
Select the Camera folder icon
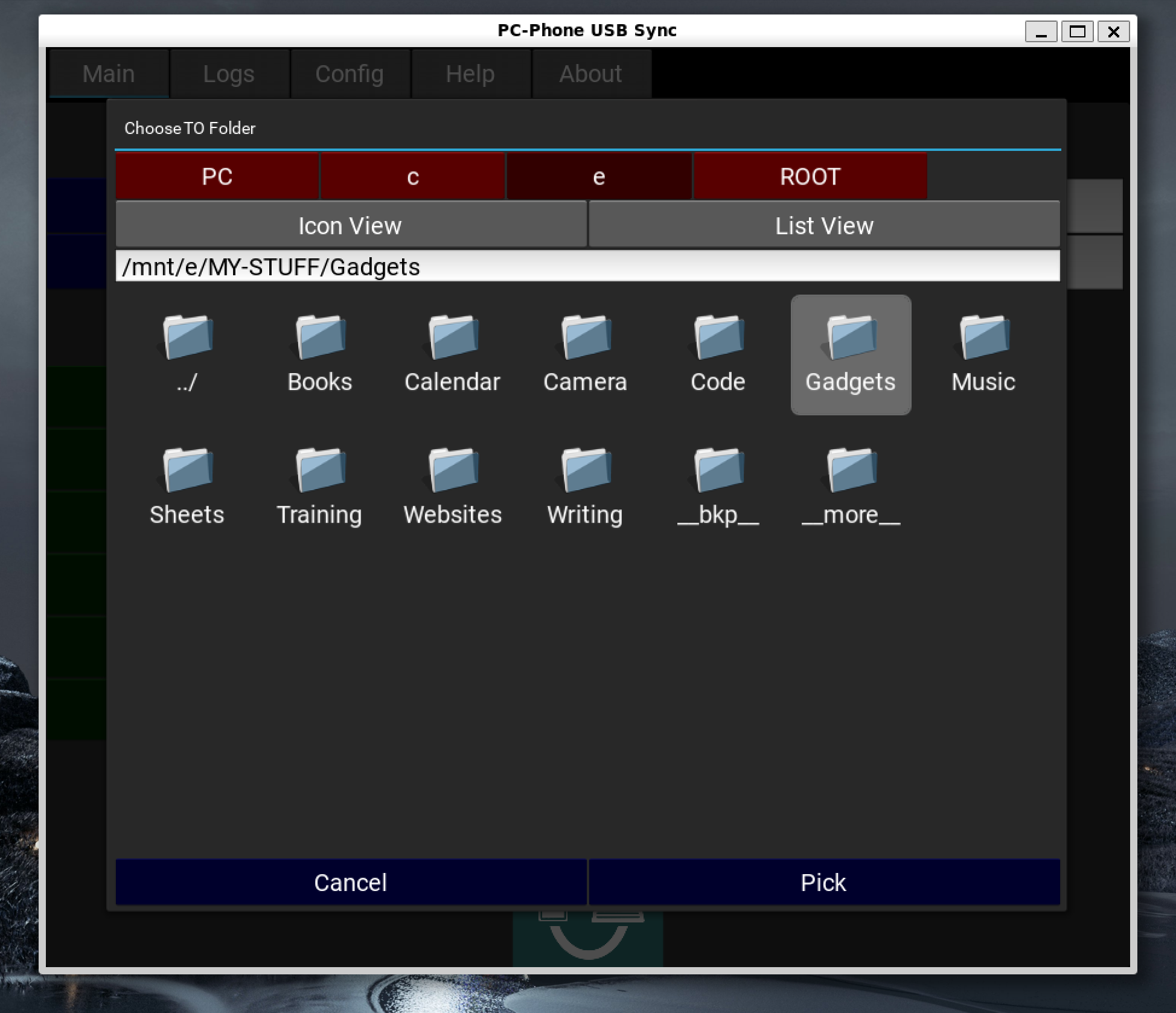pyautogui.click(x=585, y=354)
